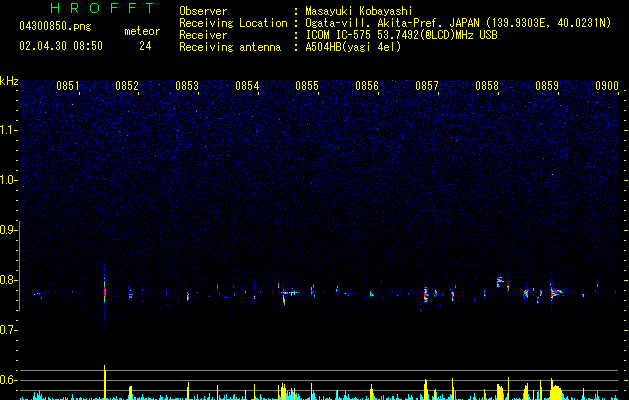Click the 0859 time marker
629x400 pixels.
click(547, 86)
